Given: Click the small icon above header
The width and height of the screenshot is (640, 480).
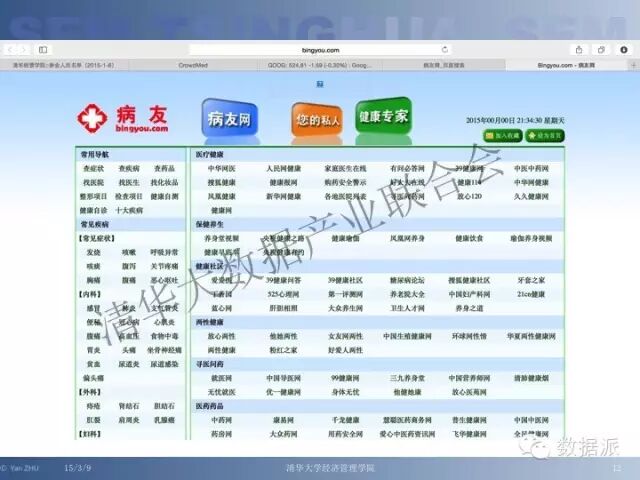Looking at the screenshot, I should coord(320,84).
